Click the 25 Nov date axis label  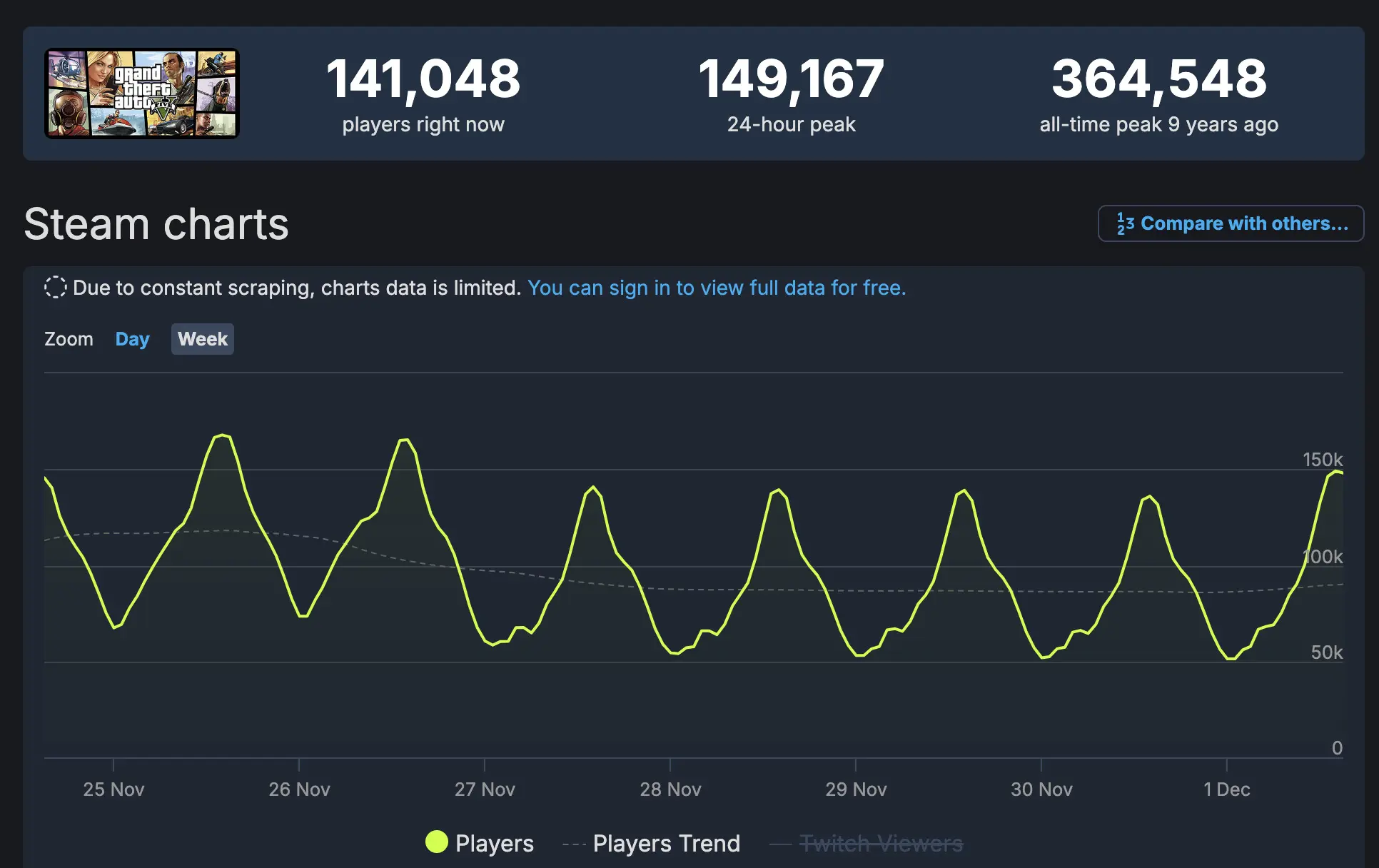click(x=113, y=789)
